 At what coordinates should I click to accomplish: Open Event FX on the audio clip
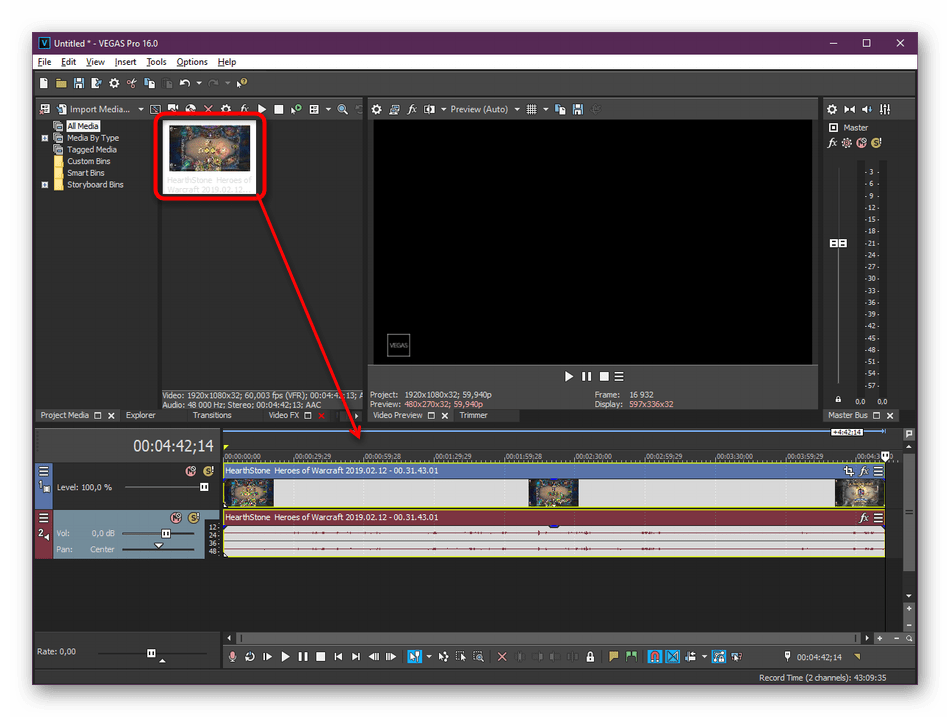864,518
